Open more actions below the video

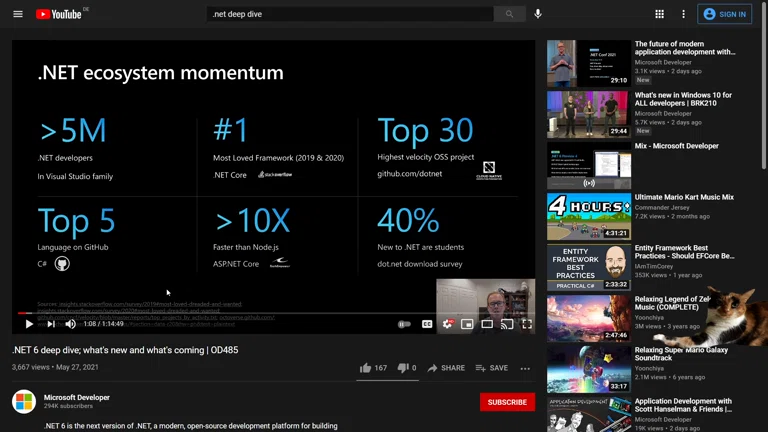(x=525, y=368)
